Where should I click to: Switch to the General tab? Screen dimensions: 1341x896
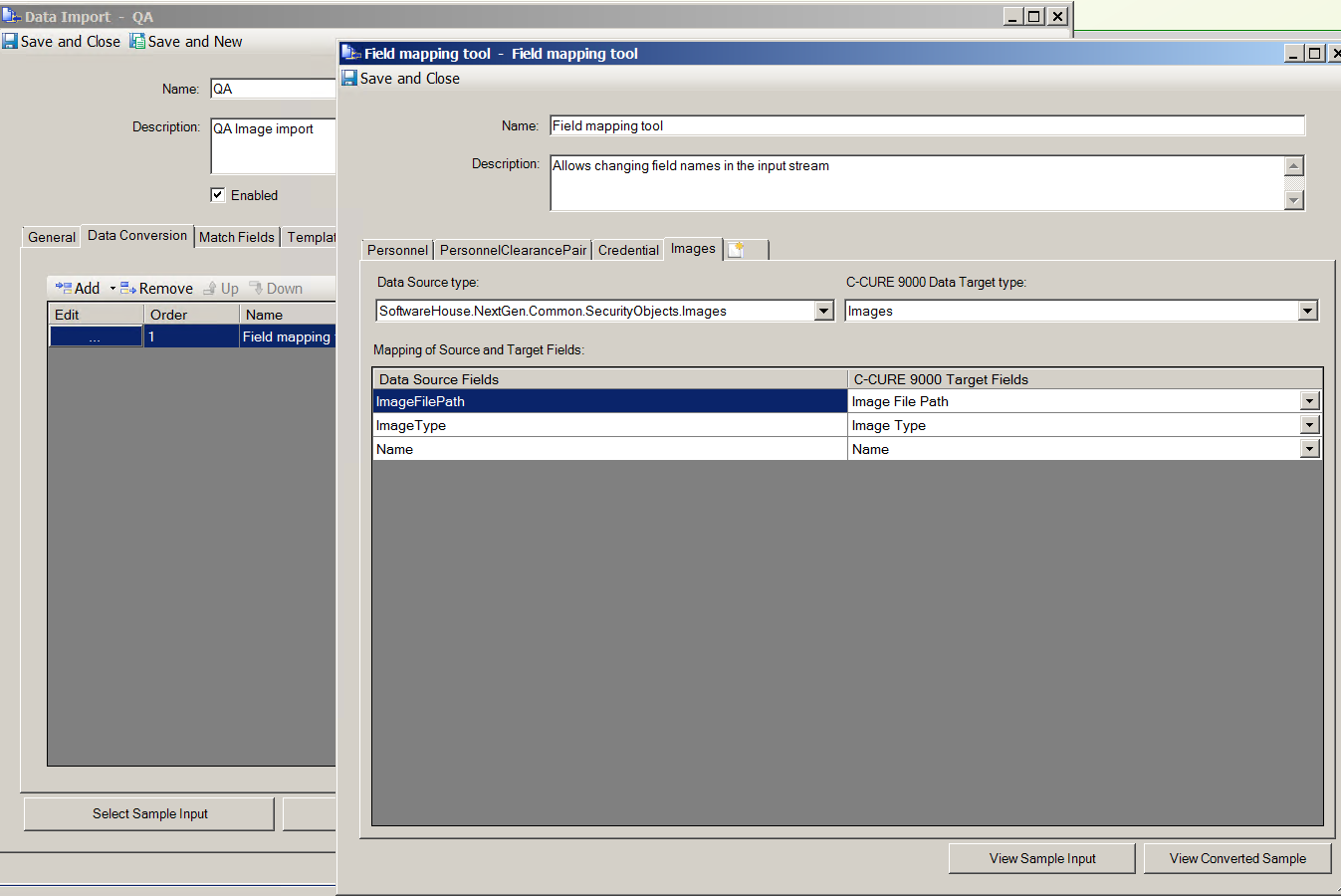click(52, 237)
